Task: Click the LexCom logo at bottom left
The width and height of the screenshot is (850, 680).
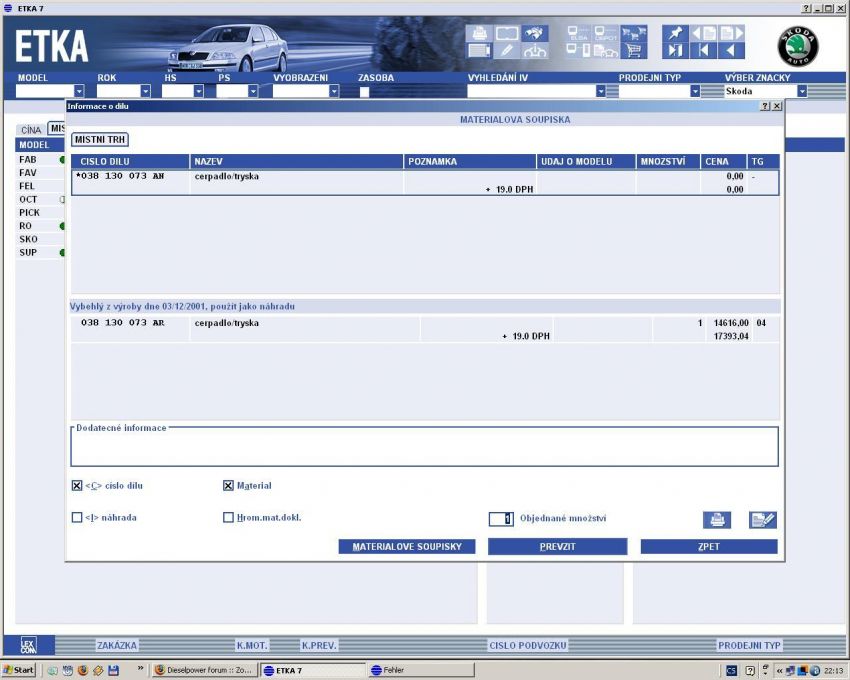Action: (28, 645)
